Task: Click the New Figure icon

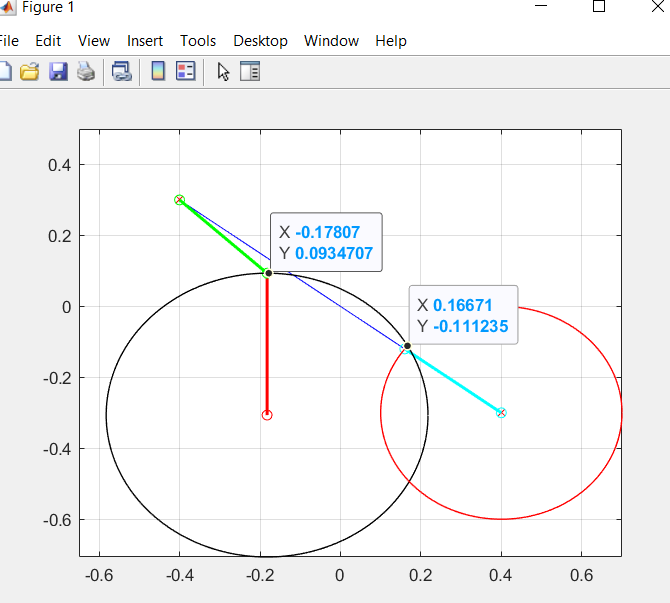Action: point(4,72)
